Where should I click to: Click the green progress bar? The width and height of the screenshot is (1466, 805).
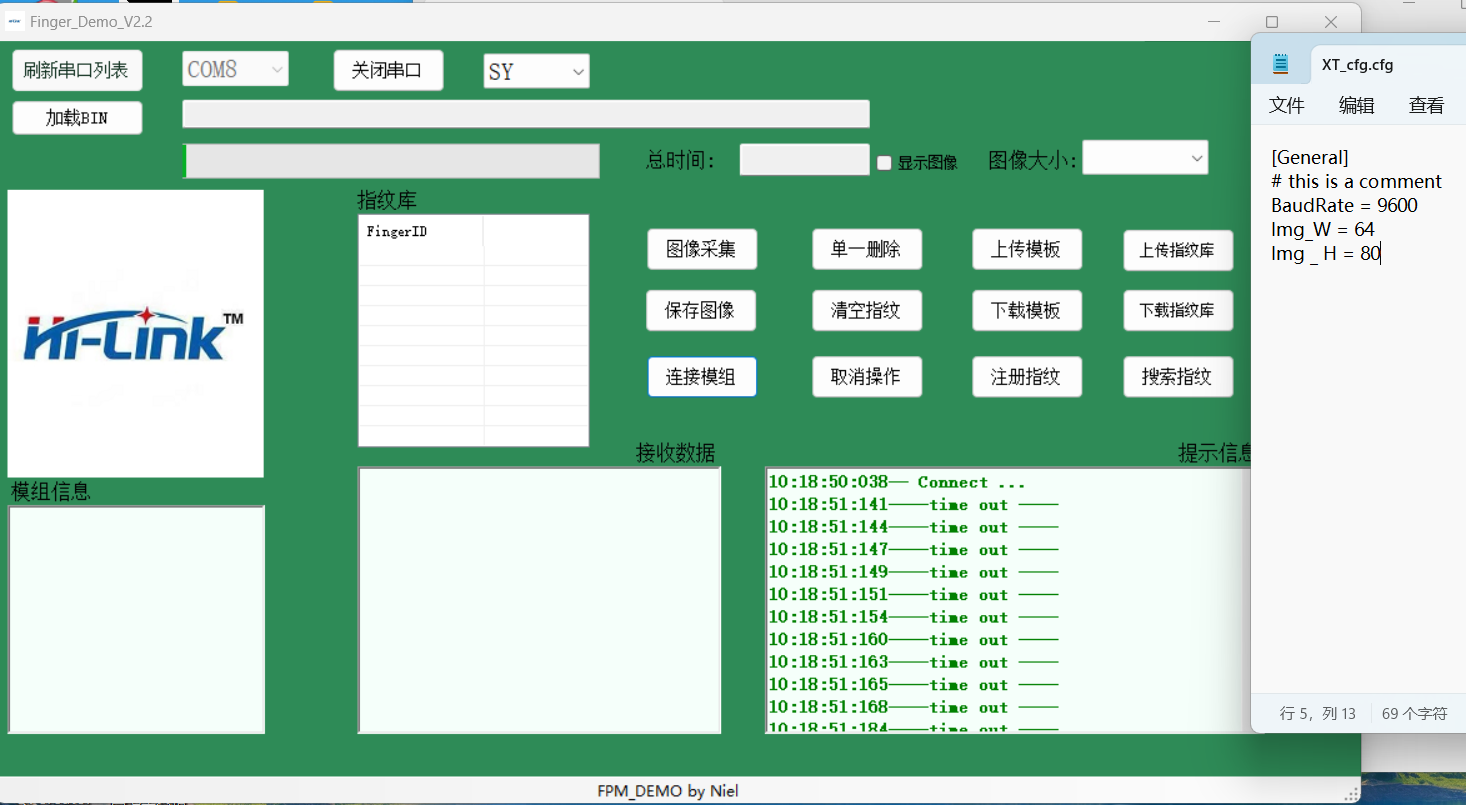(391, 161)
